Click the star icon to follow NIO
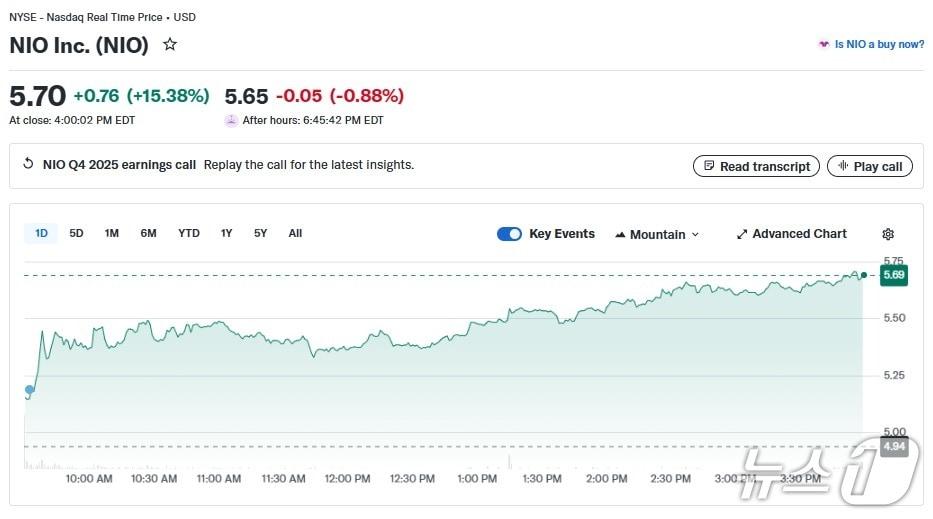This screenshot has height=519, width=933. click(170, 45)
